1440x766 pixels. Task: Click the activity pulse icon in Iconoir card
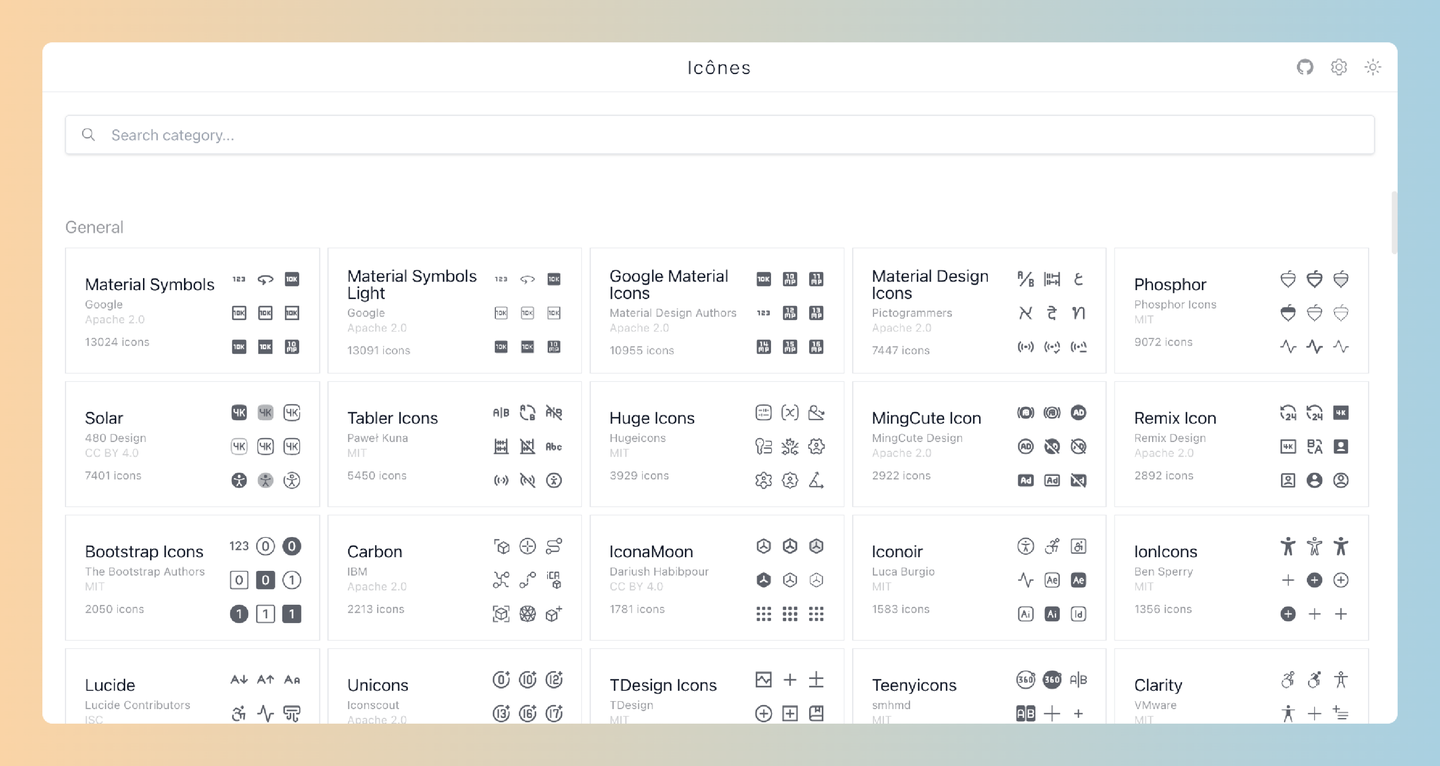coord(1026,580)
